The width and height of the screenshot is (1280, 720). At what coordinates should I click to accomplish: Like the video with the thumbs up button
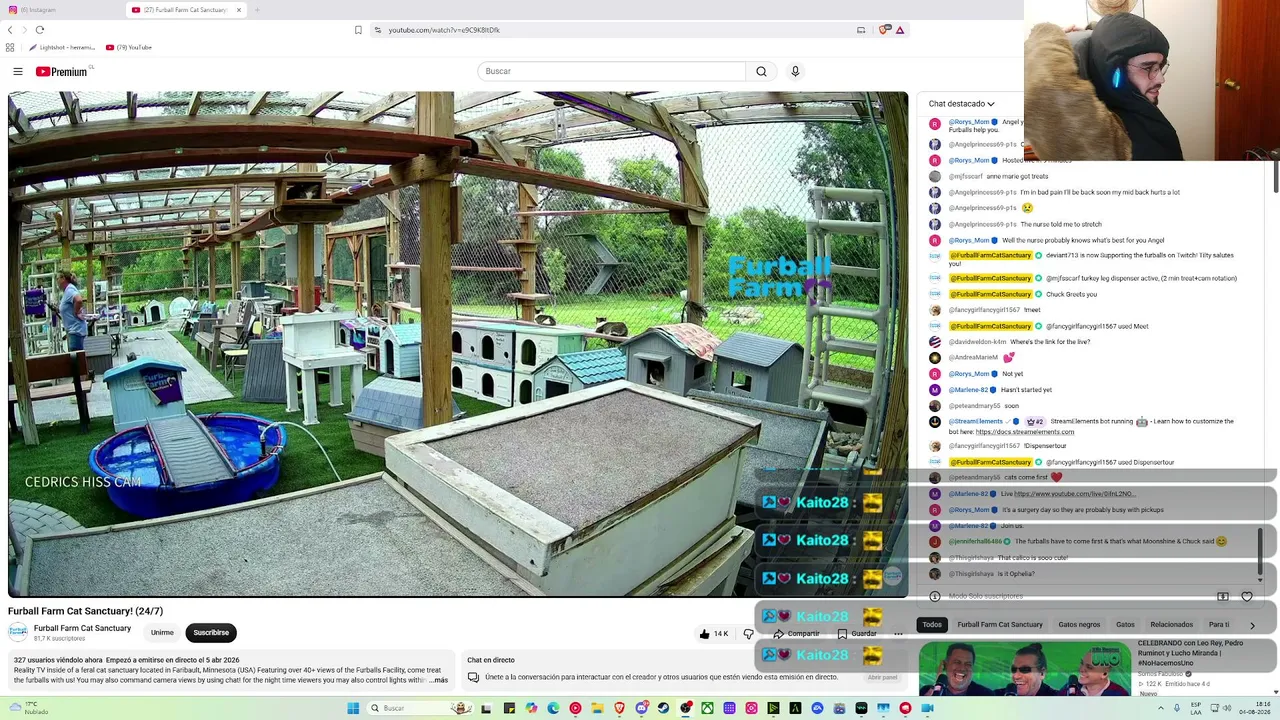click(x=713, y=634)
